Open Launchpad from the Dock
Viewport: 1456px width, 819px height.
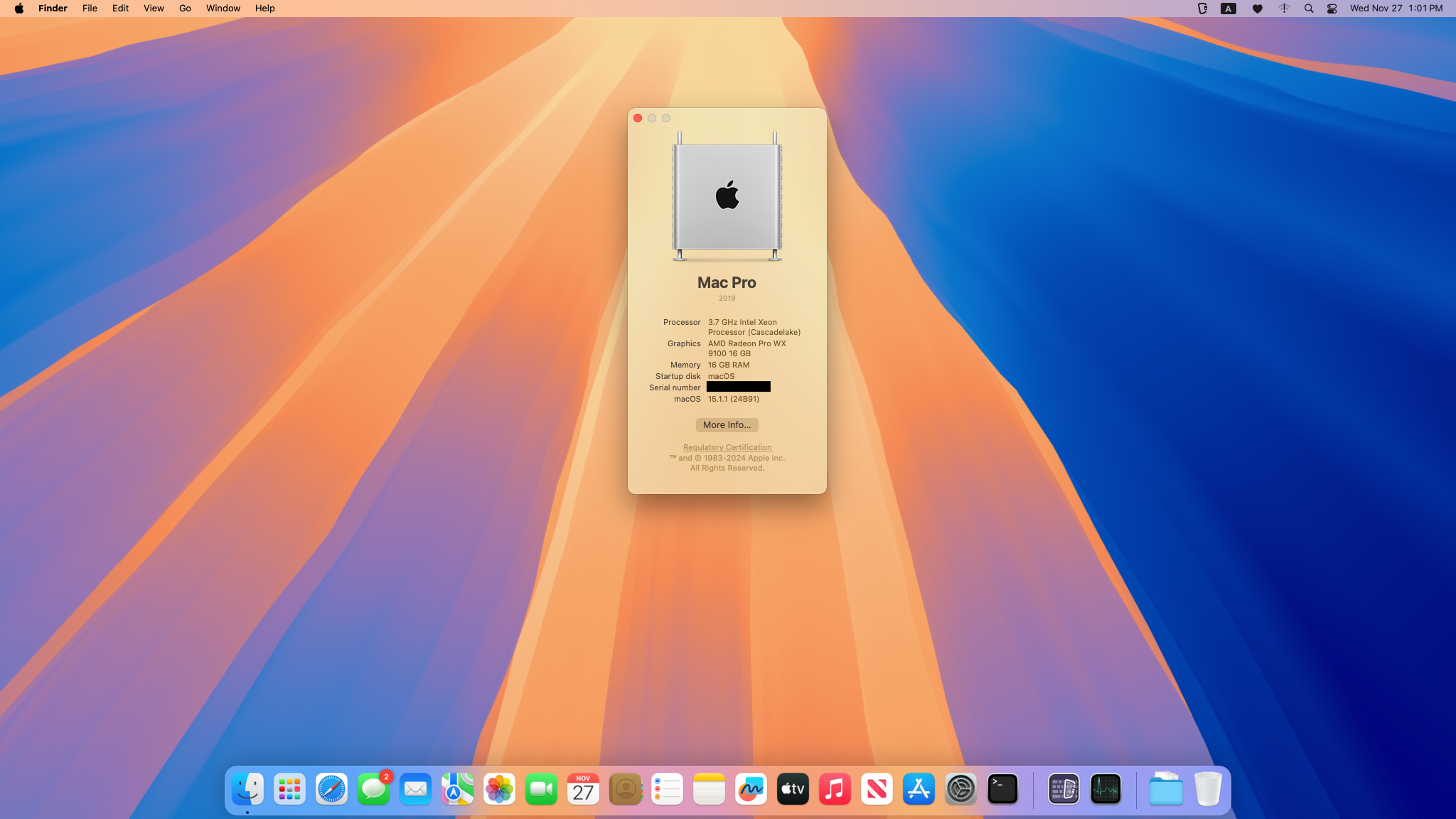[x=289, y=789]
